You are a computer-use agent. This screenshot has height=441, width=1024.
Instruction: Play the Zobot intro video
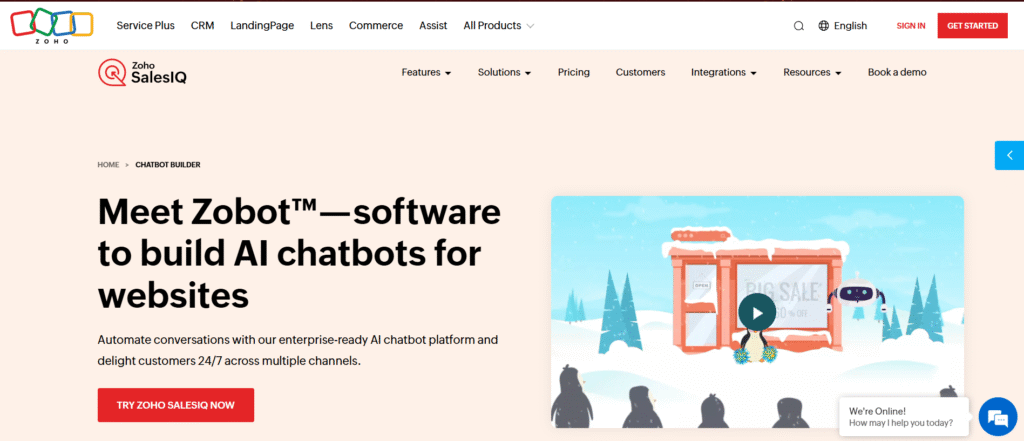point(757,312)
